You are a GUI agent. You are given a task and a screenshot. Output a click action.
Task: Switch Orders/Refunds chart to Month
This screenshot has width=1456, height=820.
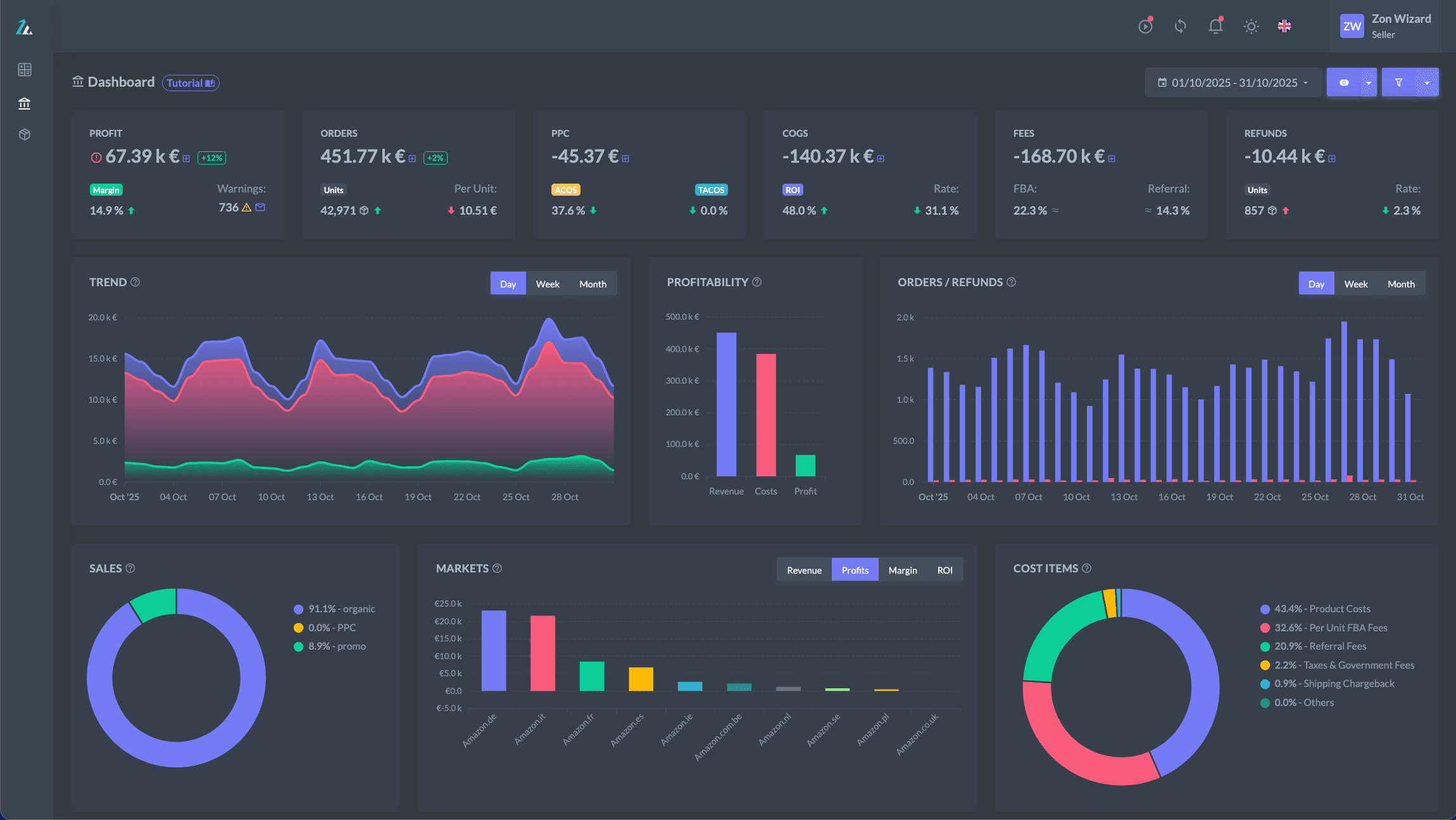(1401, 284)
